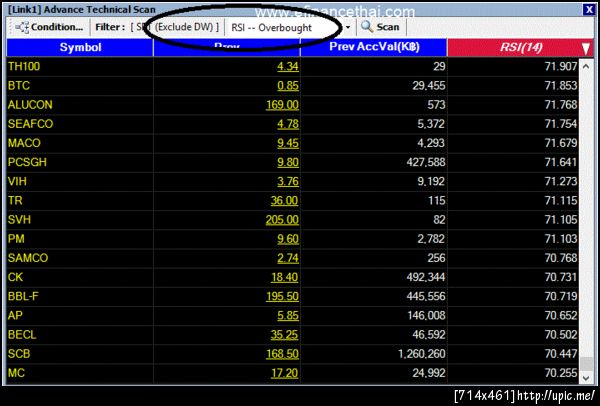Image resolution: width=600 pixels, height=406 pixels.
Task: Select the PCSGH symbol
Action: (x=27, y=162)
